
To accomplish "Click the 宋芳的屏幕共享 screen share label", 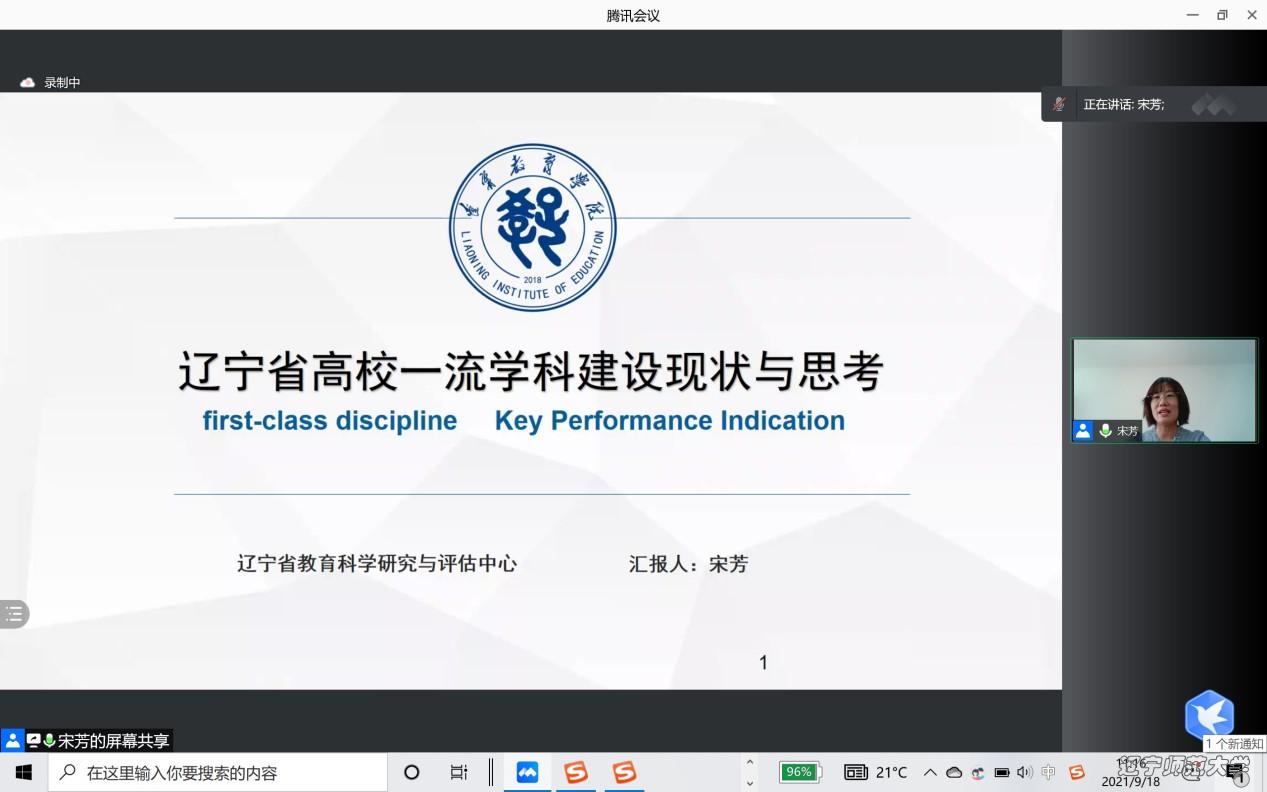I will tap(113, 741).
